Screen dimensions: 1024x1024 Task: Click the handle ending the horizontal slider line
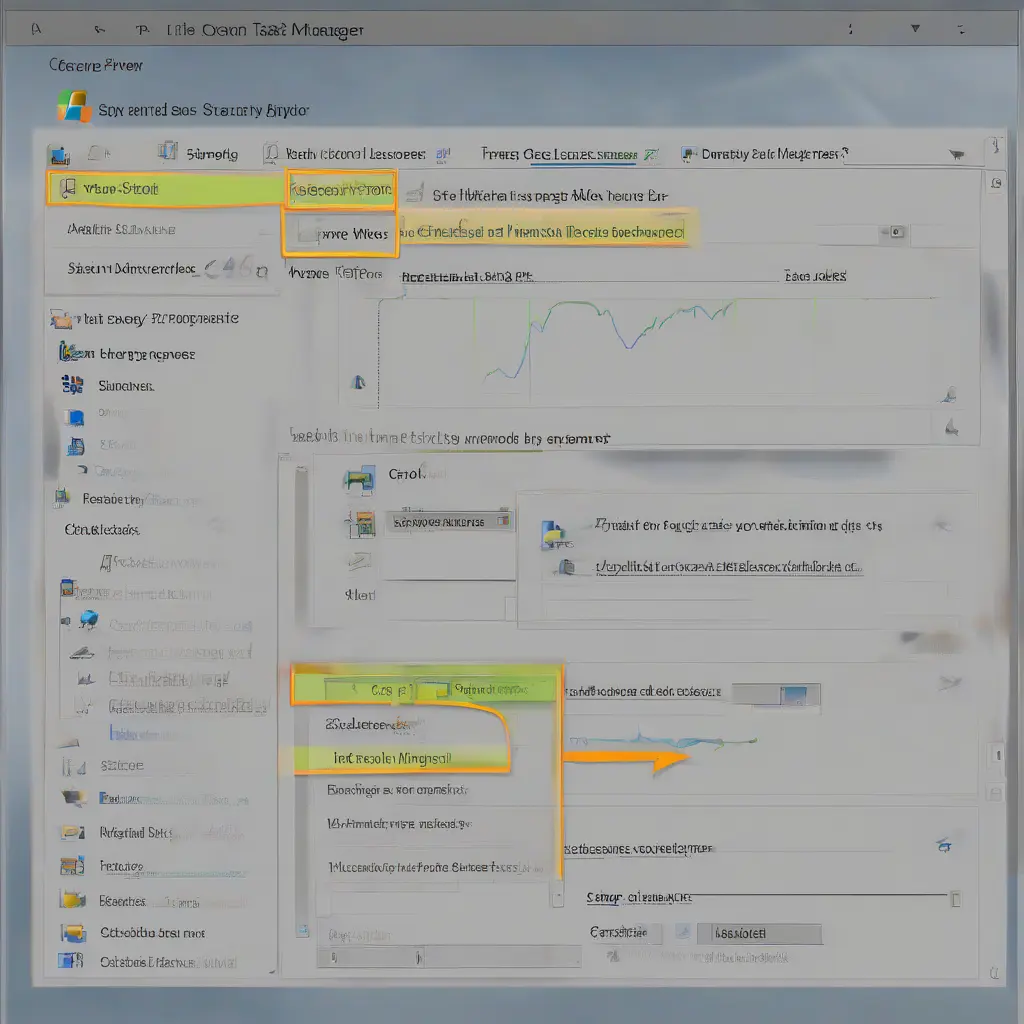pyautogui.click(x=955, y=899)
